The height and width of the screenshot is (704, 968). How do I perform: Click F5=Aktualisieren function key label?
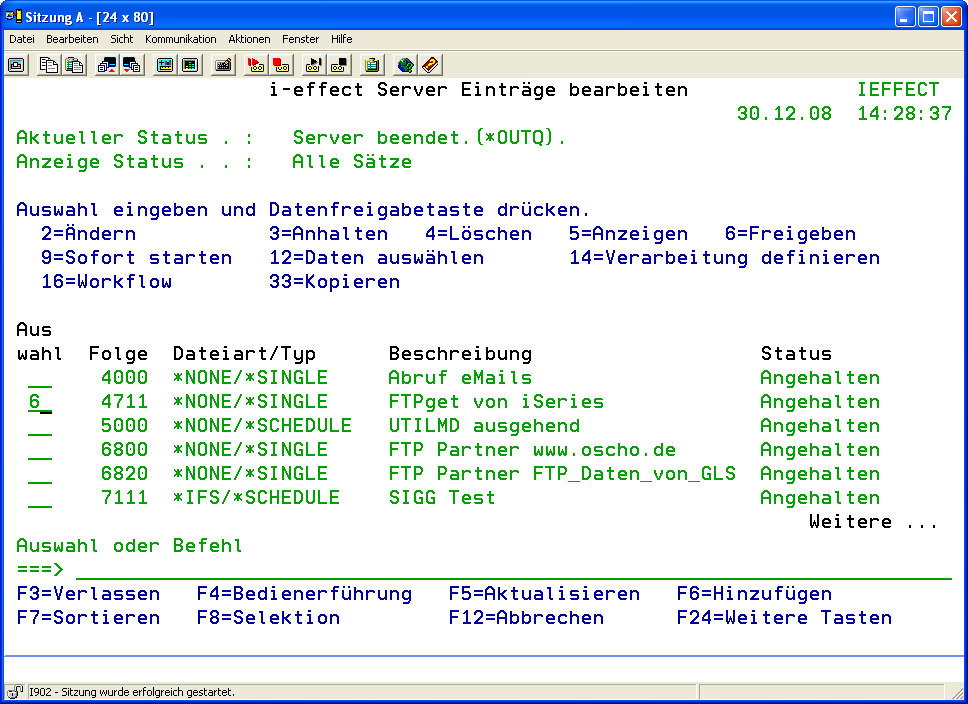tap(544, 594)
